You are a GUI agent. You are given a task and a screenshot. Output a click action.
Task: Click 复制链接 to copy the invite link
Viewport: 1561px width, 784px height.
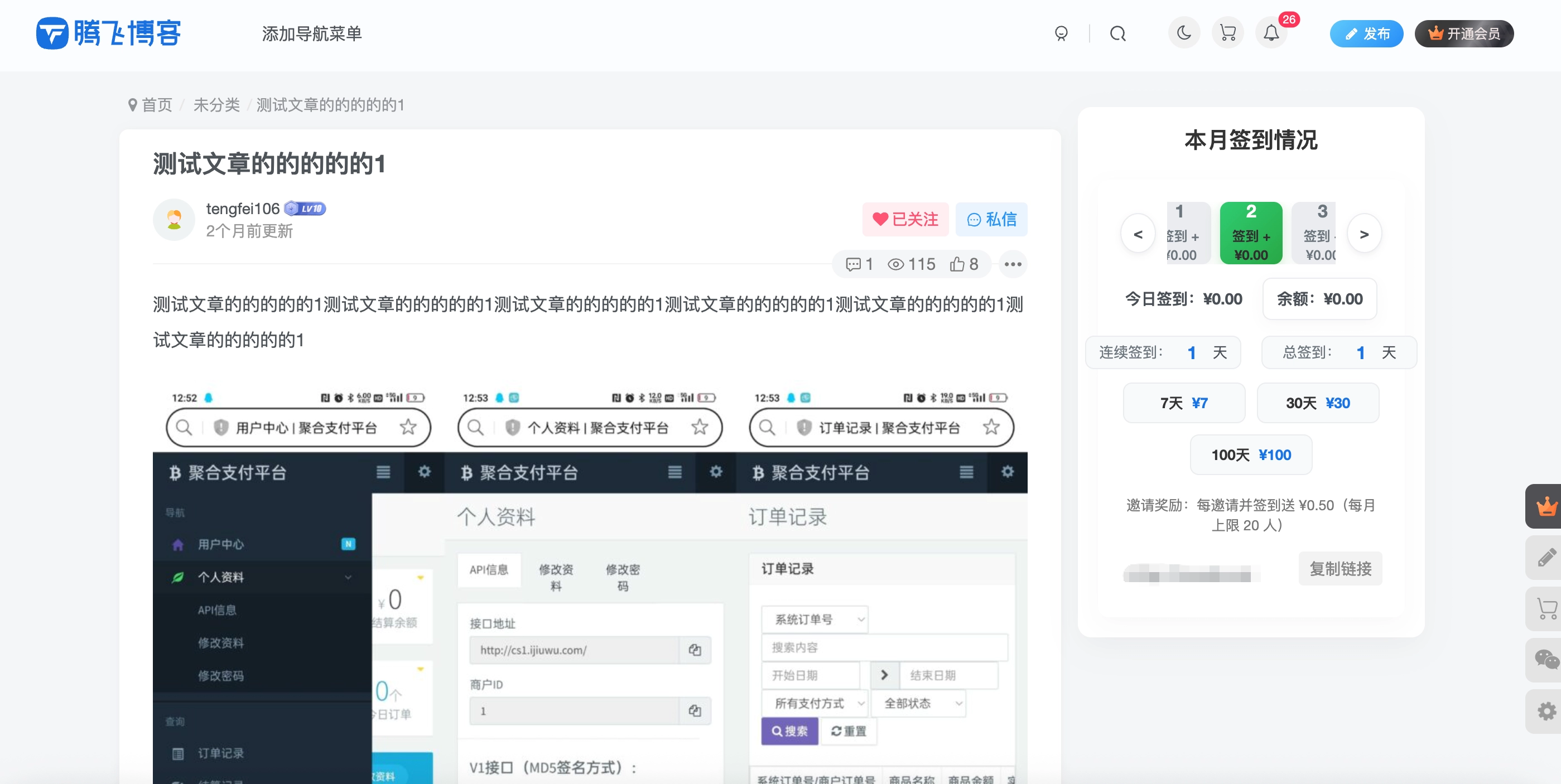1341,568
